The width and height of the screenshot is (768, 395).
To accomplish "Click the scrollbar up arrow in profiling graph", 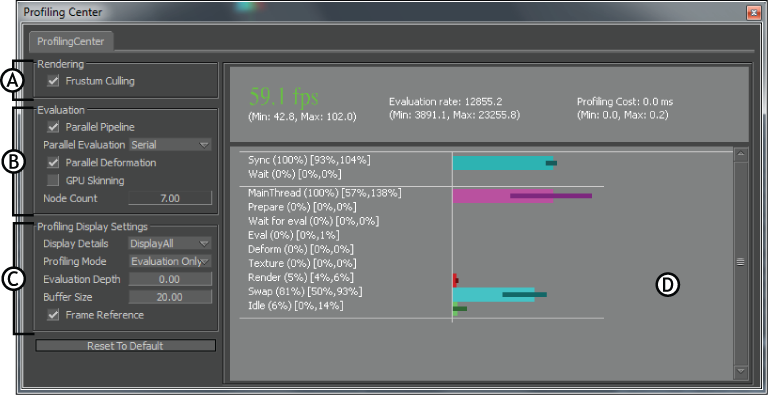I will click(x=741, y=154).
